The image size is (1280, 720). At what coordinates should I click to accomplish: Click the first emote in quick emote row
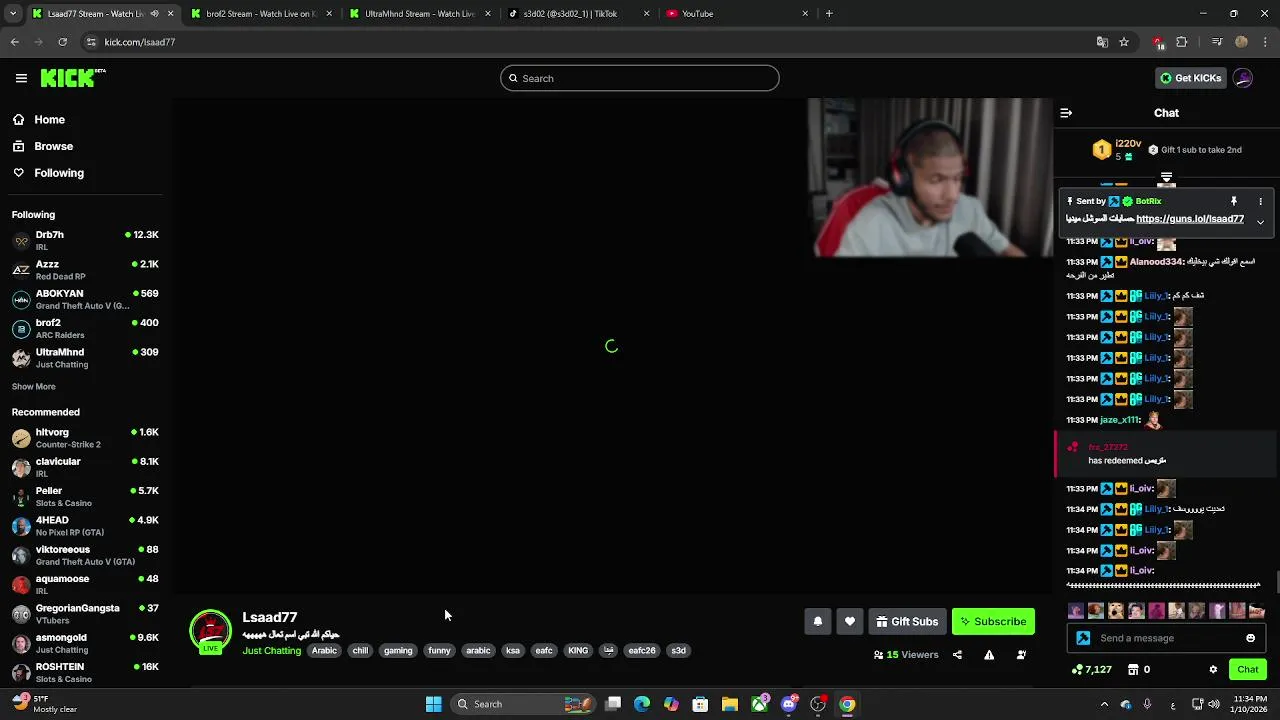point(1075,610)
